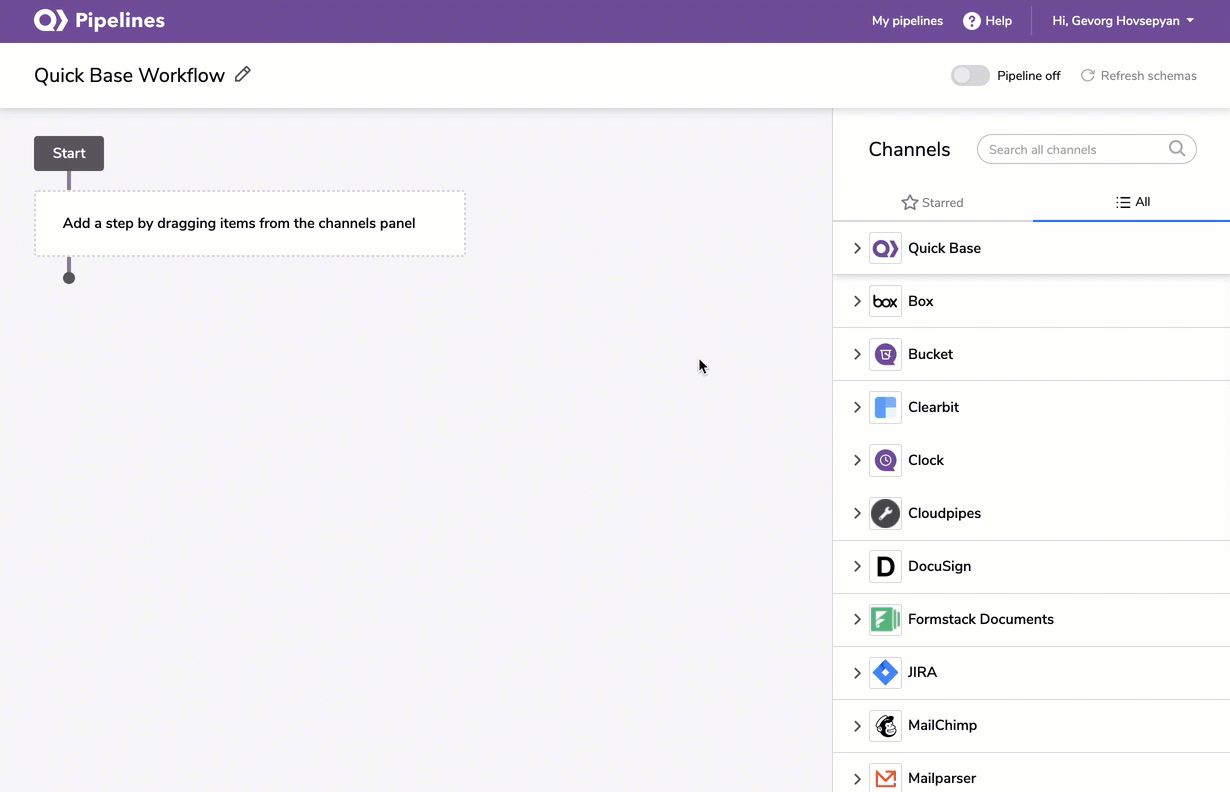Select the Bucket channel name
1230x792 pixels.
pyautogui.click(x=930, y=354)
